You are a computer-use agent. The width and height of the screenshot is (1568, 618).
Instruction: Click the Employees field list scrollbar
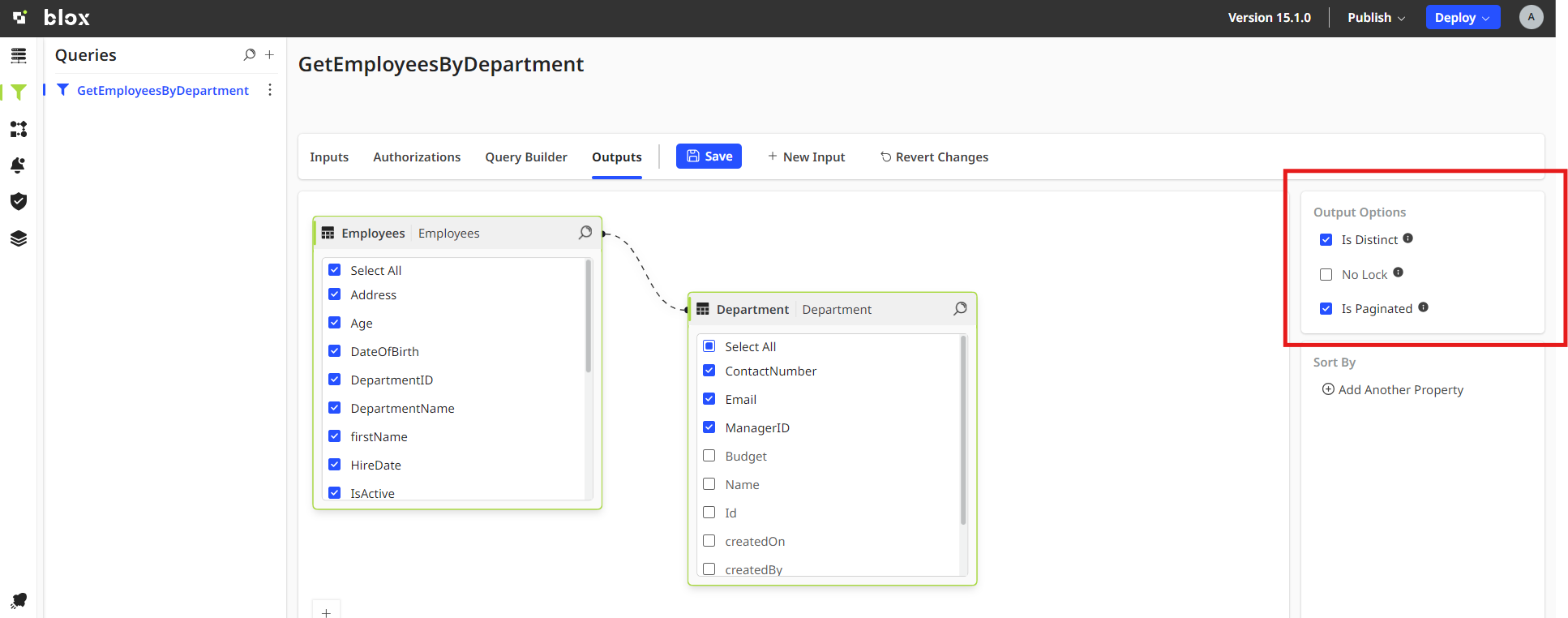[x=589, y=316]
